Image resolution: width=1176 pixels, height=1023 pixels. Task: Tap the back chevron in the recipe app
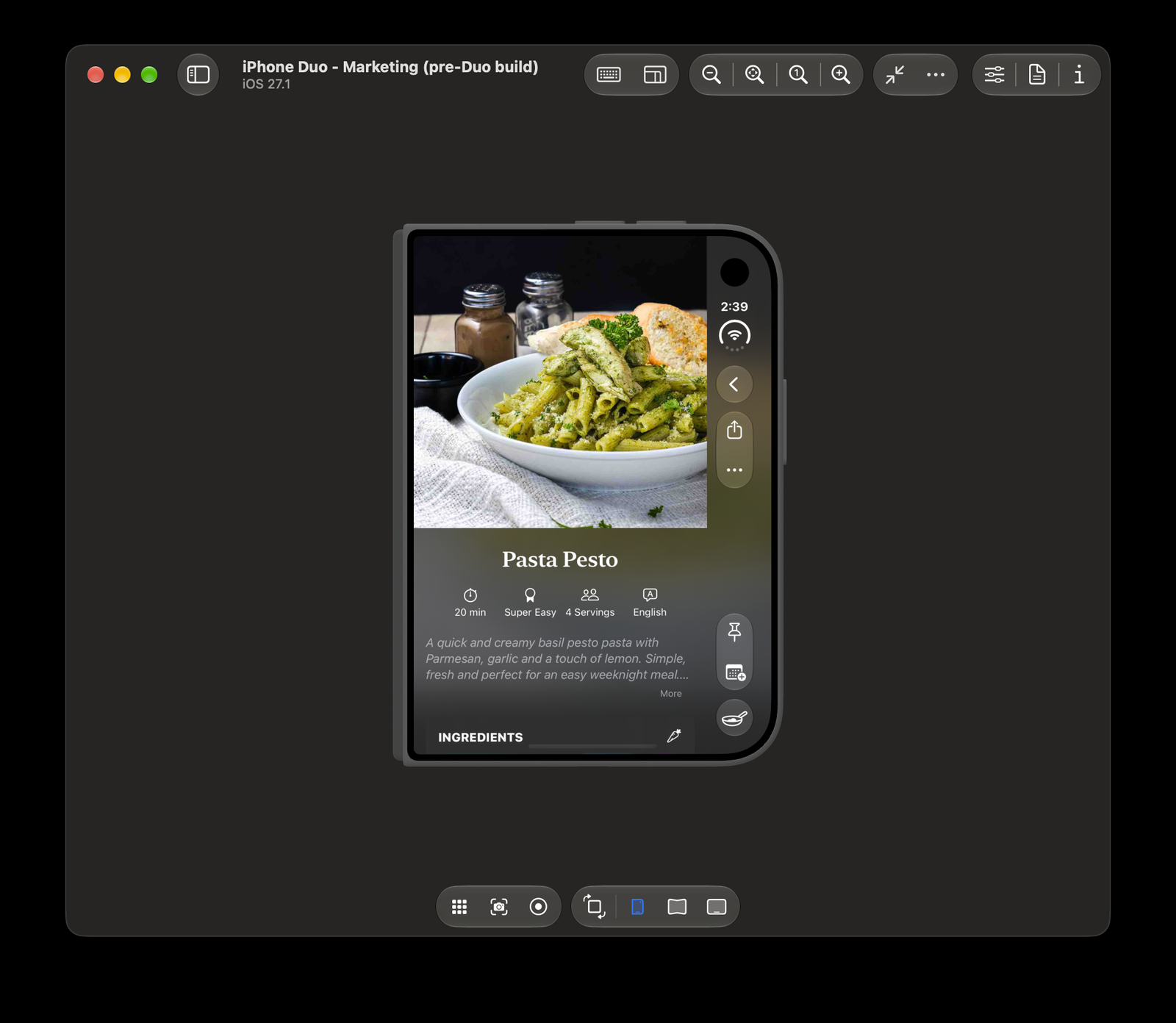734,384
